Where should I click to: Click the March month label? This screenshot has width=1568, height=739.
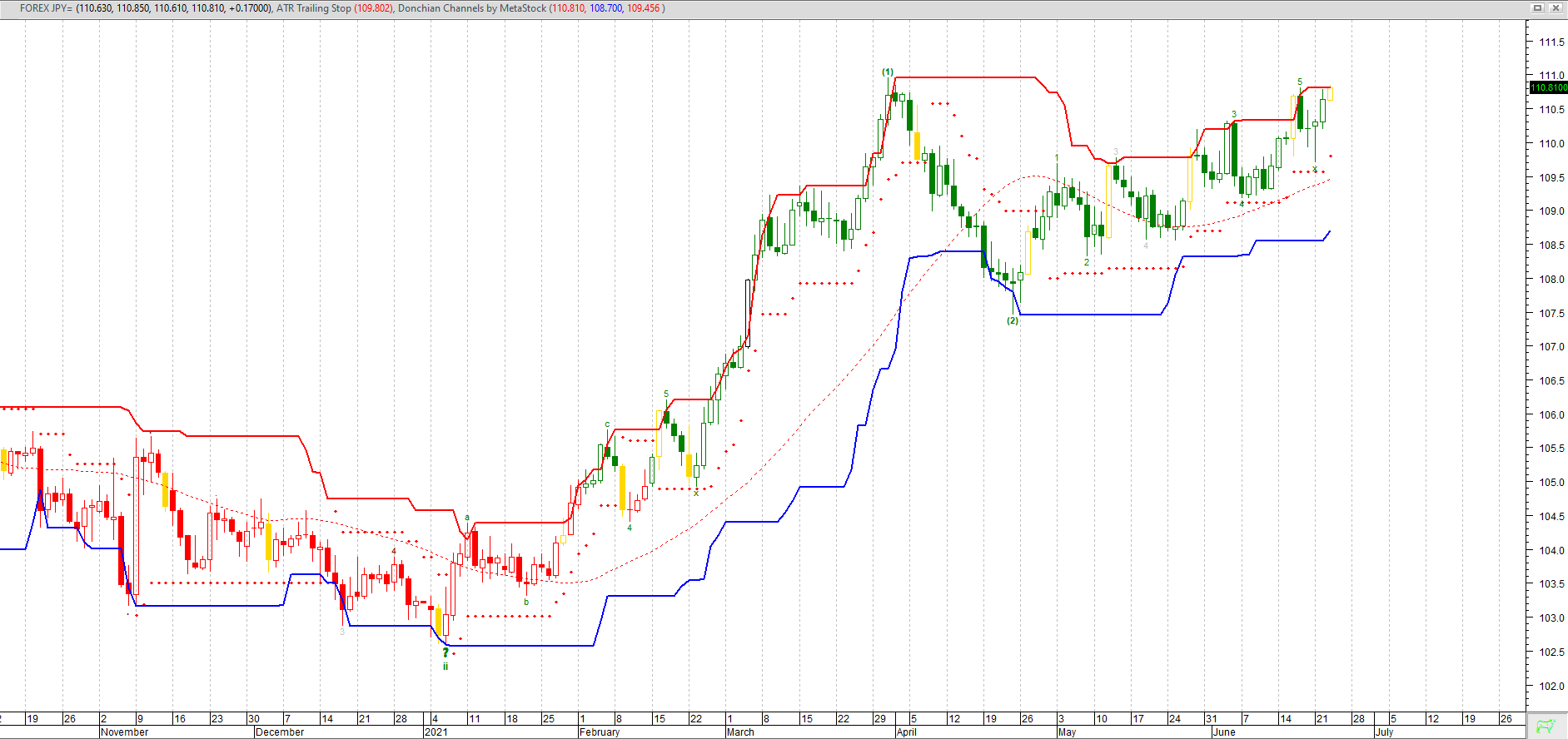click(x=740, y=732)
